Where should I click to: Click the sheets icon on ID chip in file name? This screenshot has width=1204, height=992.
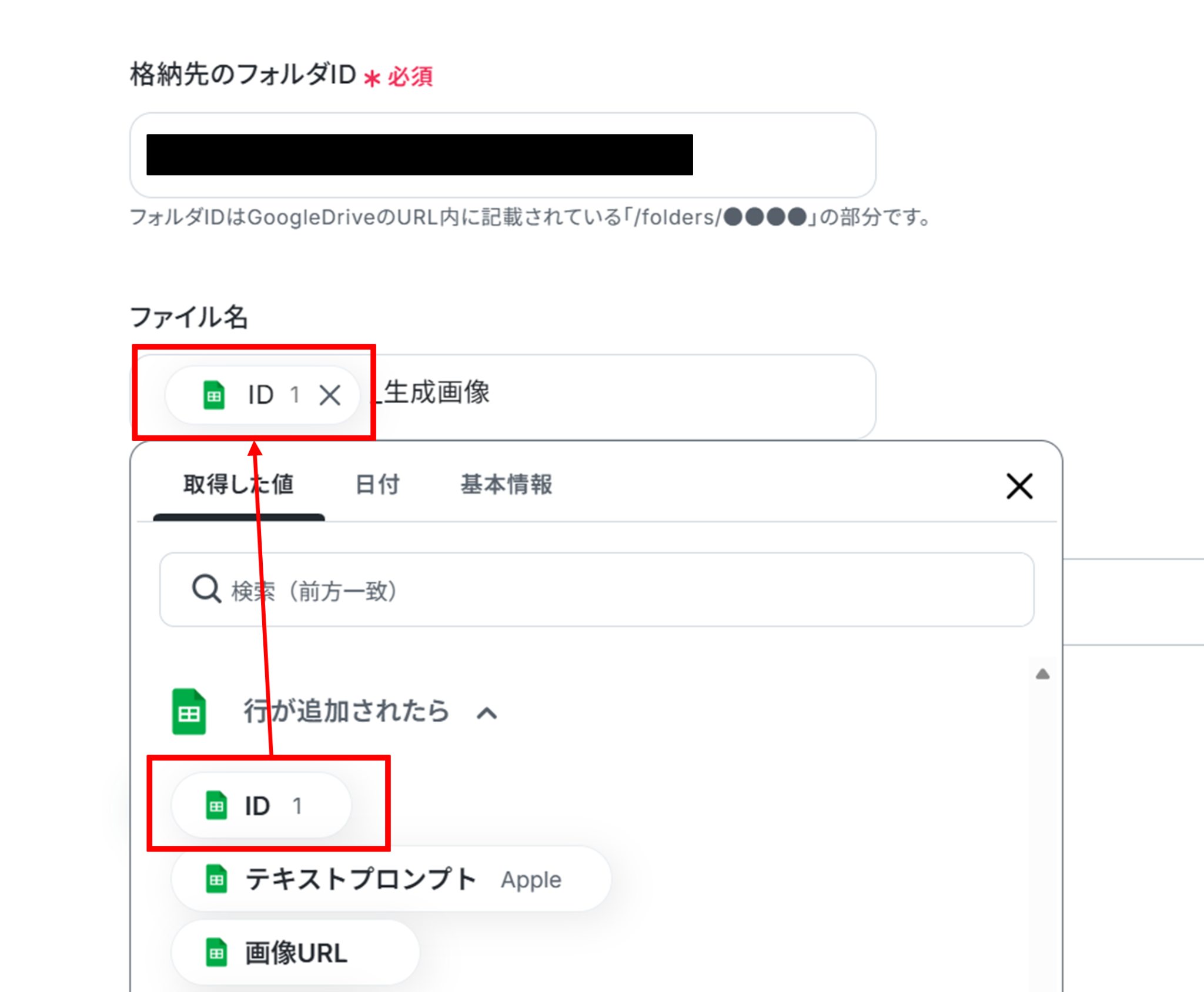pyautogui.click(x=214, y=395)
